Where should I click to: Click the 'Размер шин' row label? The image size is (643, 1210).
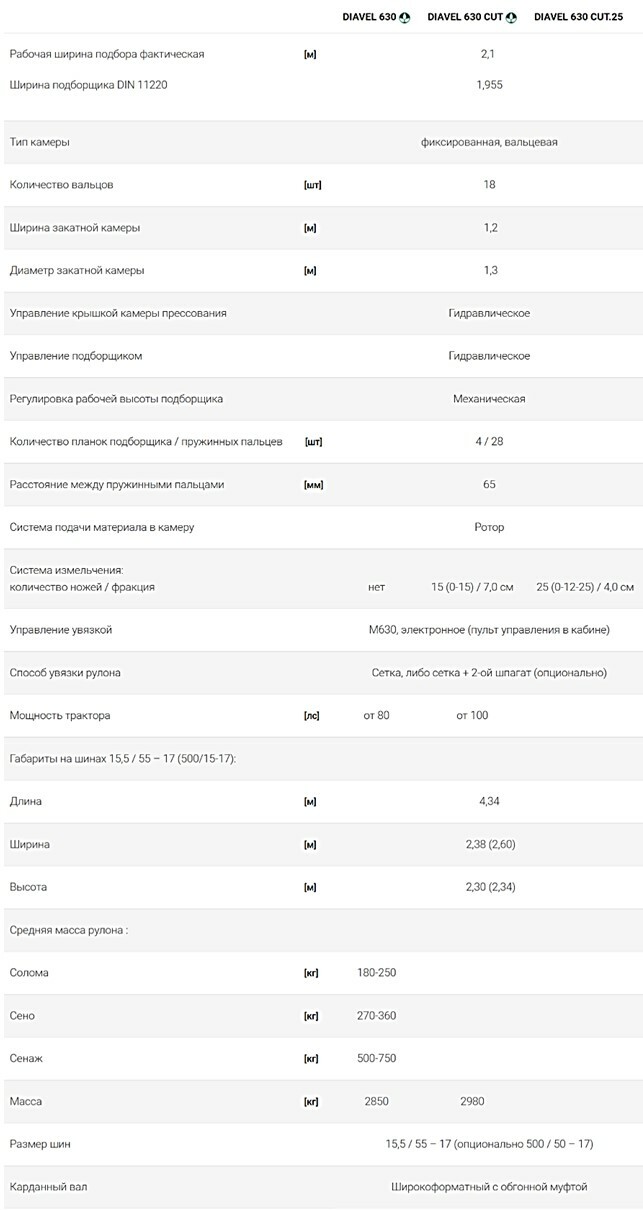click(x=40, y=1144)
